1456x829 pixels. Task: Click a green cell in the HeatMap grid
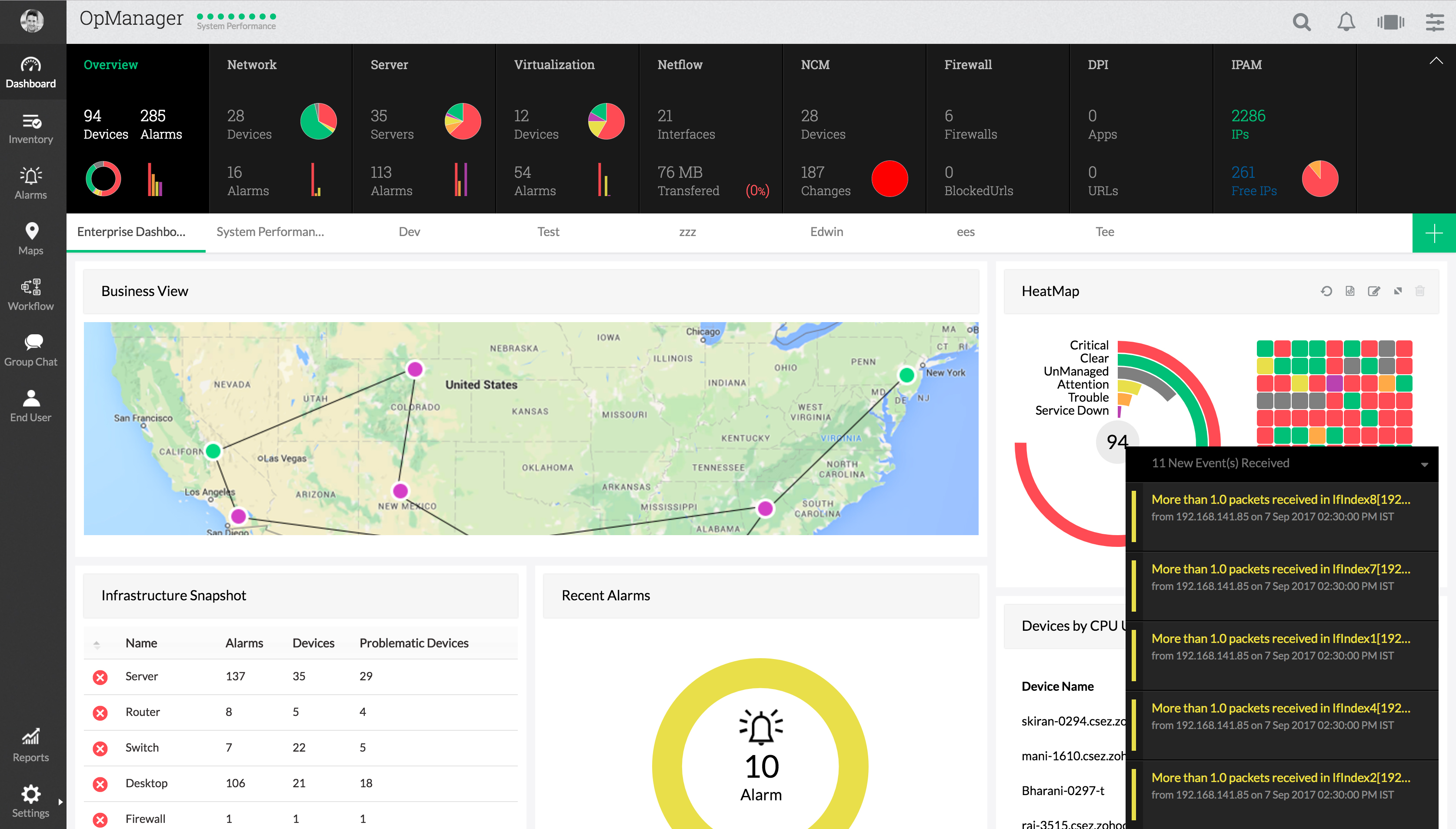pyautogui.click(x=1264, y=348)
